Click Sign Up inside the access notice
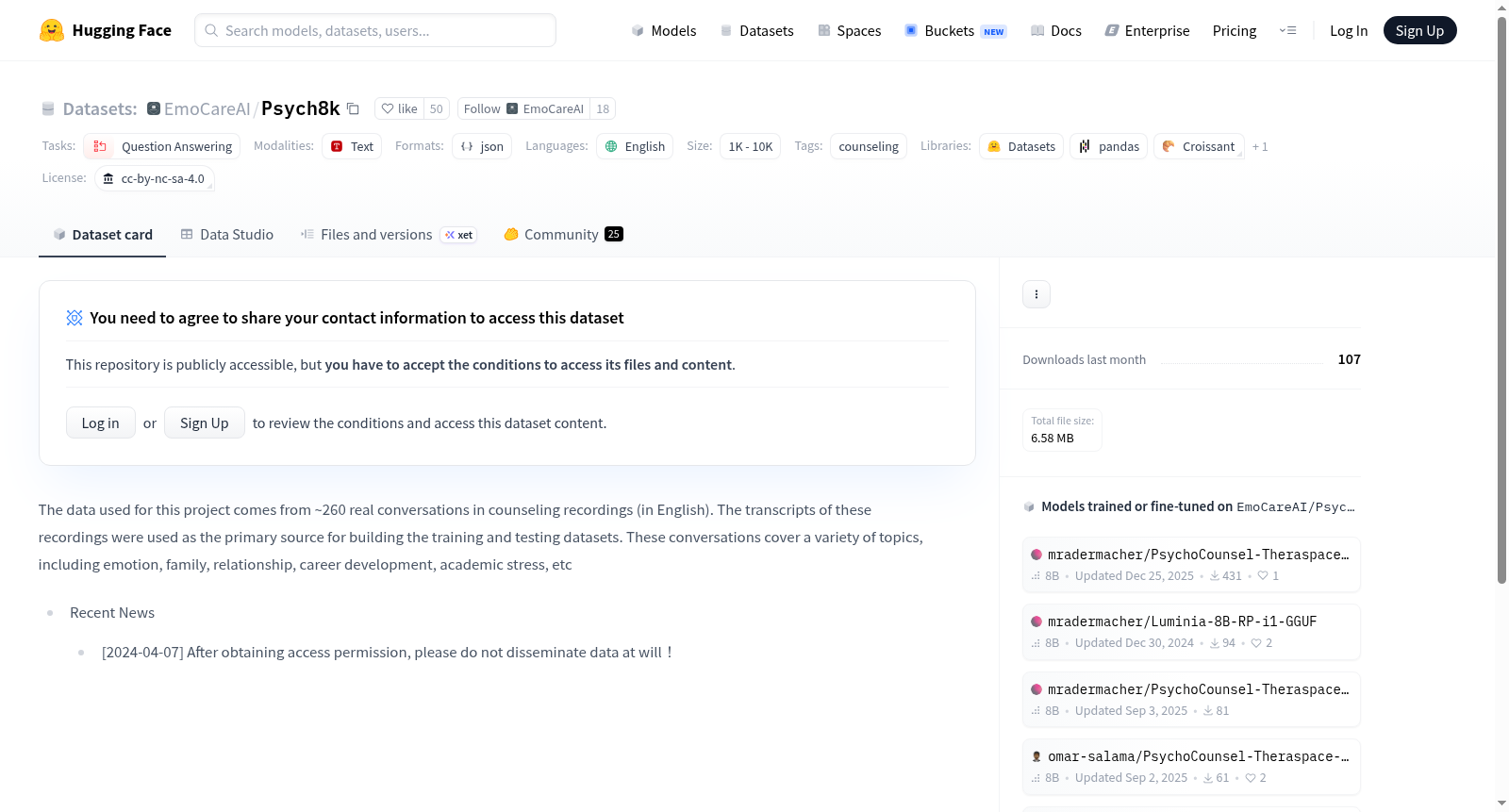Viewport: 1509px width, 812px height. (205, 423)
